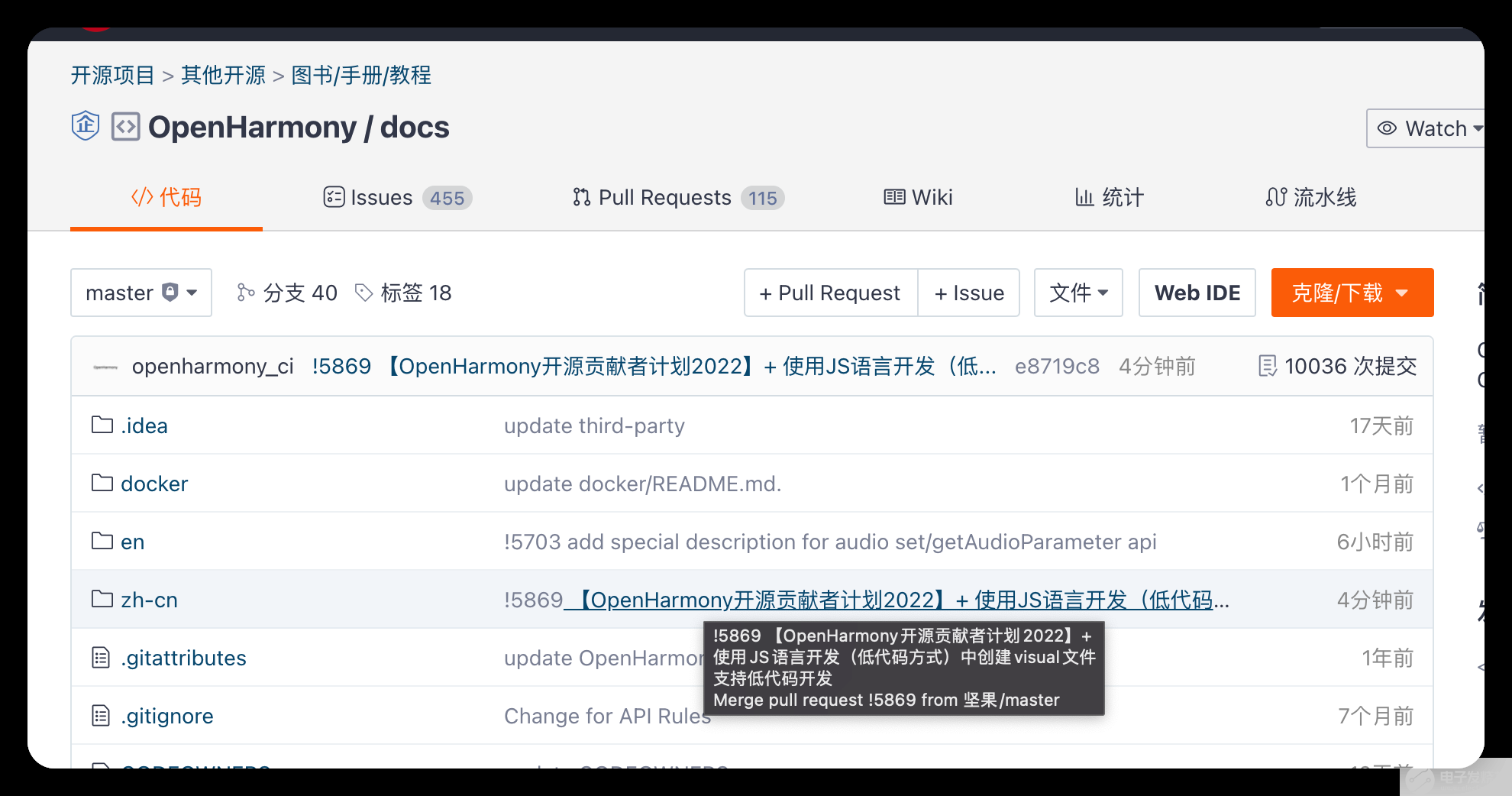1512x796 pixels.
Task: Click the folder icon for .idea
Action: 102,425
